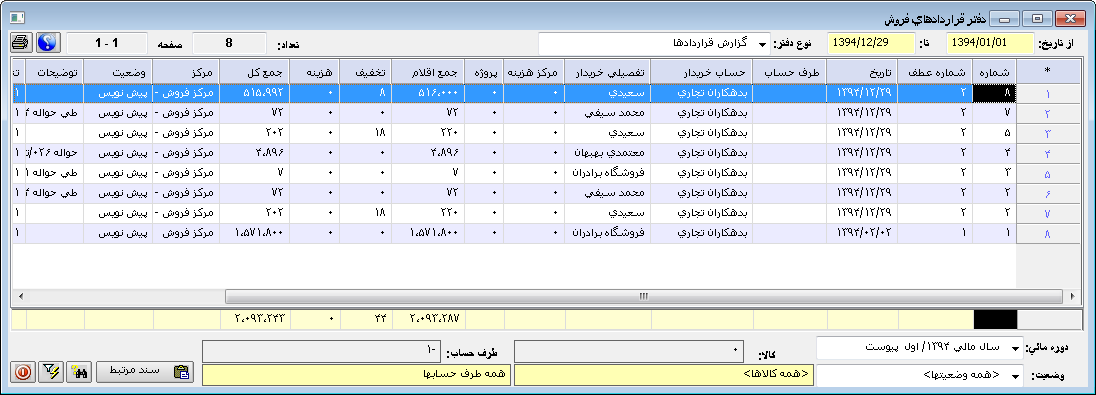Image resolution: width=1096 pixels, height=395 pixels.
Task: Click the از تاريخ field 1394/01/01
Action: pyautogui.click(x=989, y=43)
